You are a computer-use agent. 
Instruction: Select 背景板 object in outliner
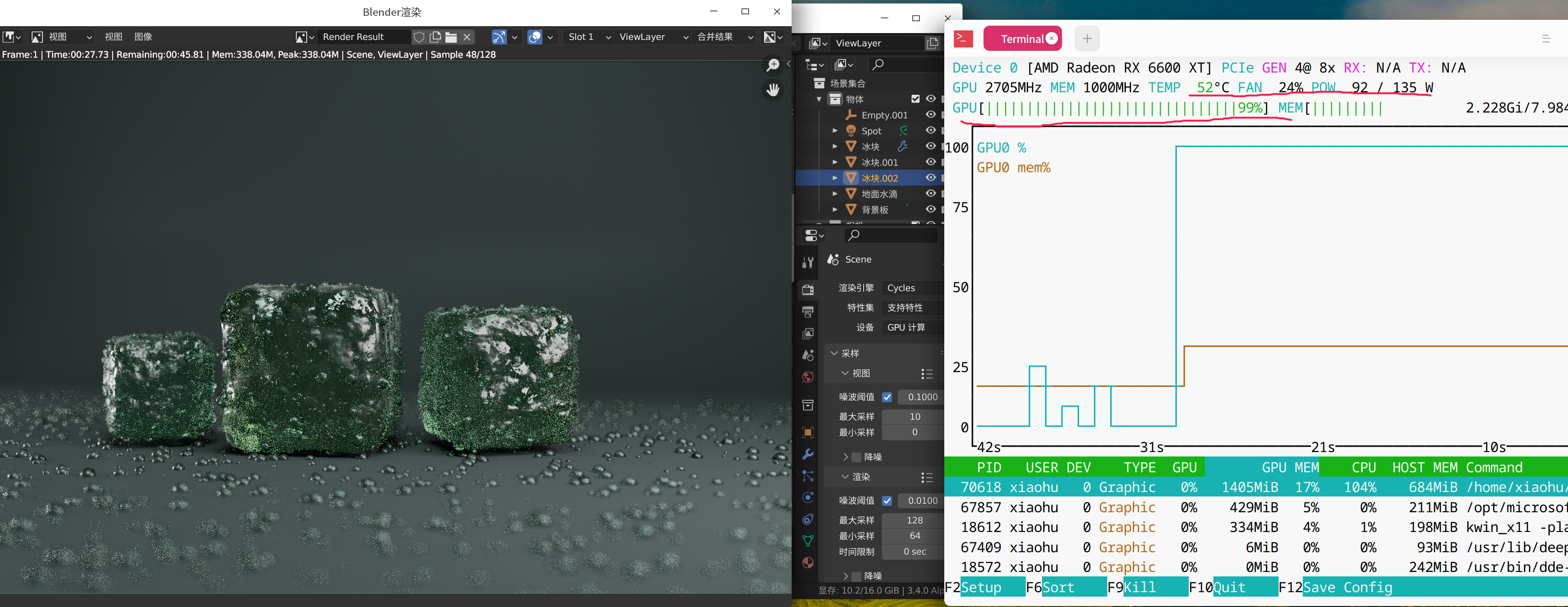click(x=875, y=210)
